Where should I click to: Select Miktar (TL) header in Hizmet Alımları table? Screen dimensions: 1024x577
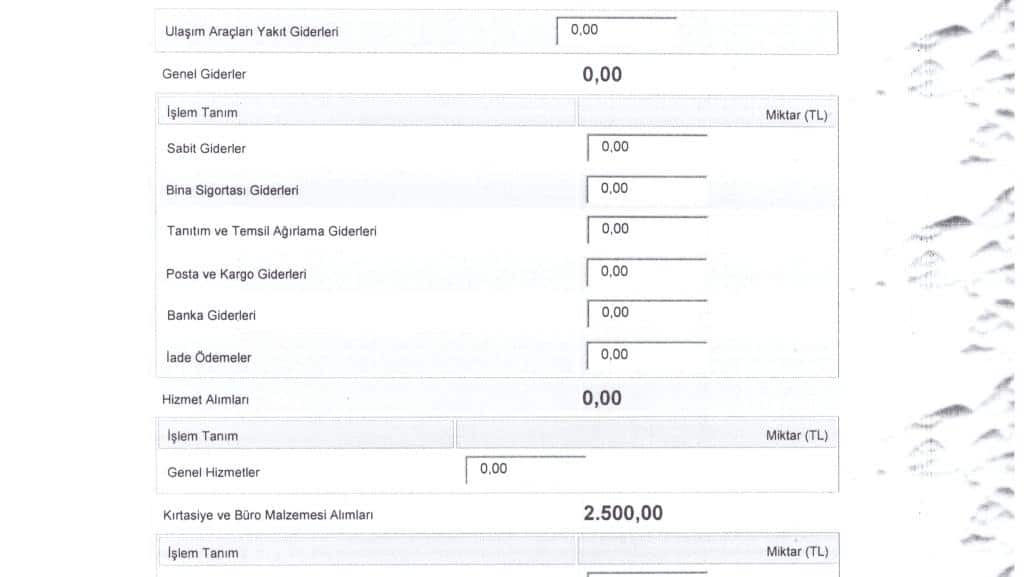[796, 436]
